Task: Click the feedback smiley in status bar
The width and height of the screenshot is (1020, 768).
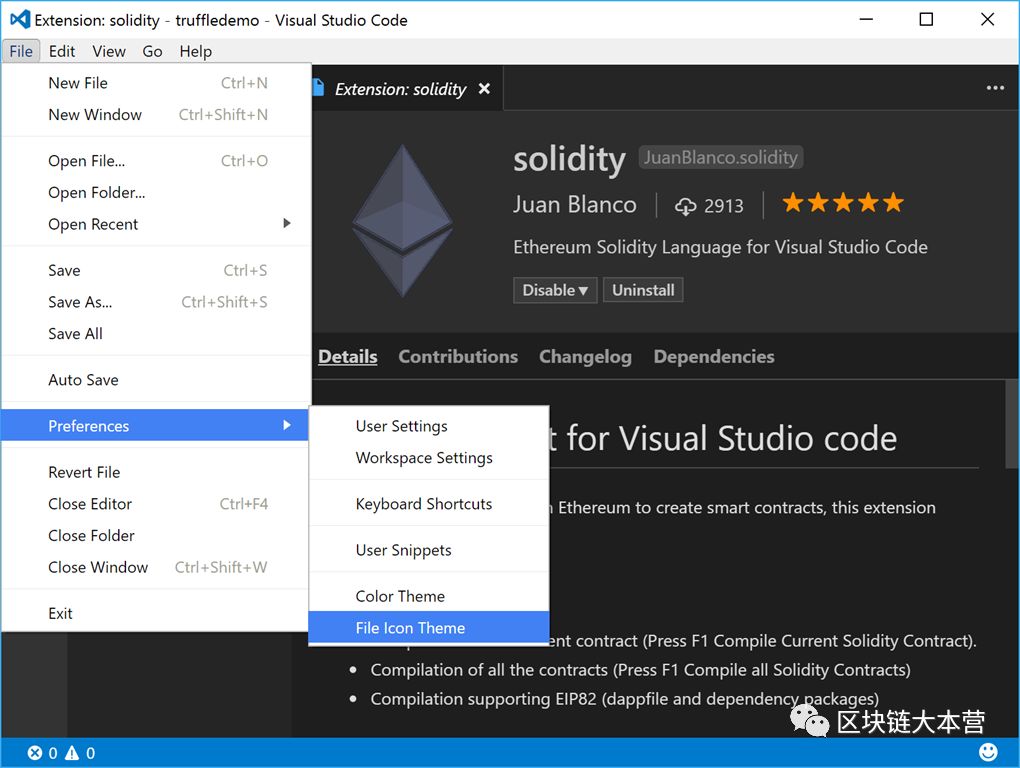Action: [988, 752]
